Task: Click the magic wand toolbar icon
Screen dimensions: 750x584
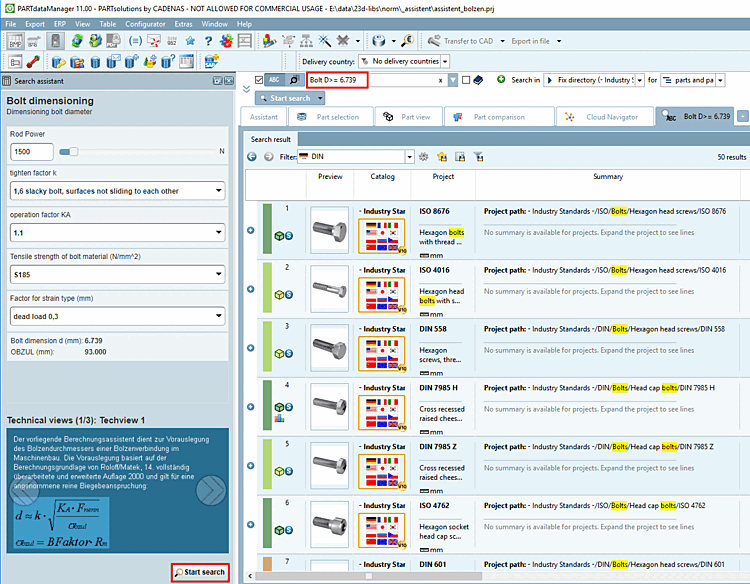Action: click(325, 41)
